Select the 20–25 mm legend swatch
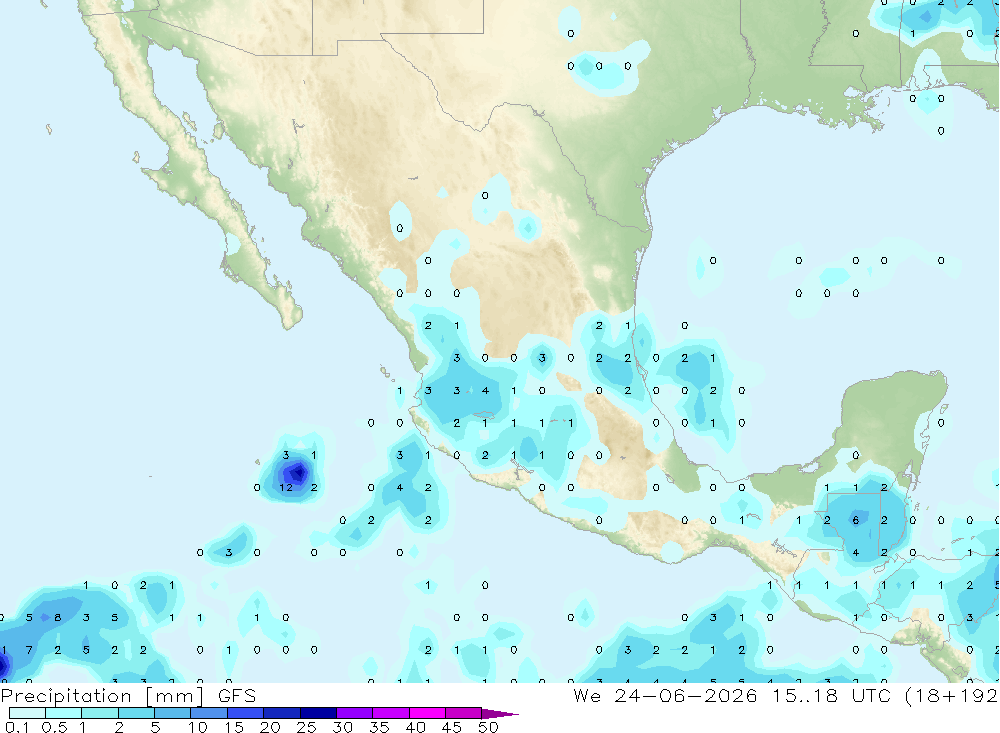 [x=281, y=713]
